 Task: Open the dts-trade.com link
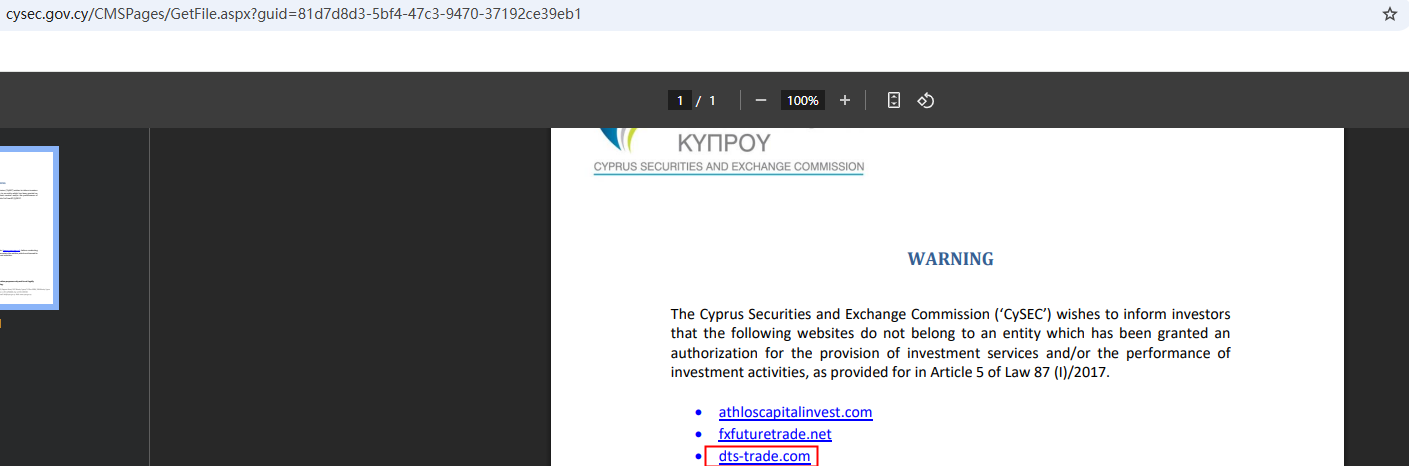coord(764,456)
